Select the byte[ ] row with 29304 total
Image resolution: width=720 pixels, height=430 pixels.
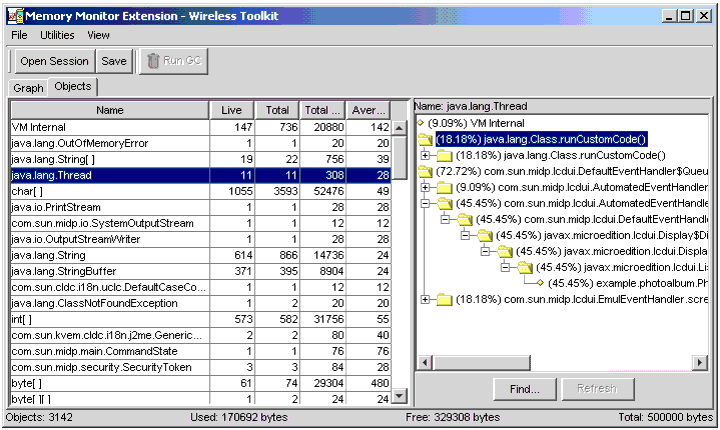[x=201, y=383]
